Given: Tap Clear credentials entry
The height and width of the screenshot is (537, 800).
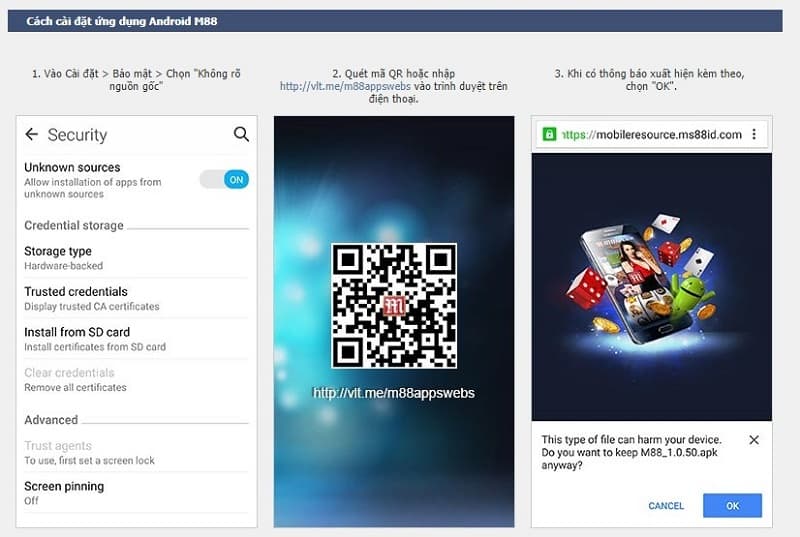Looking at the screenshot, I should tap(136, 379).
